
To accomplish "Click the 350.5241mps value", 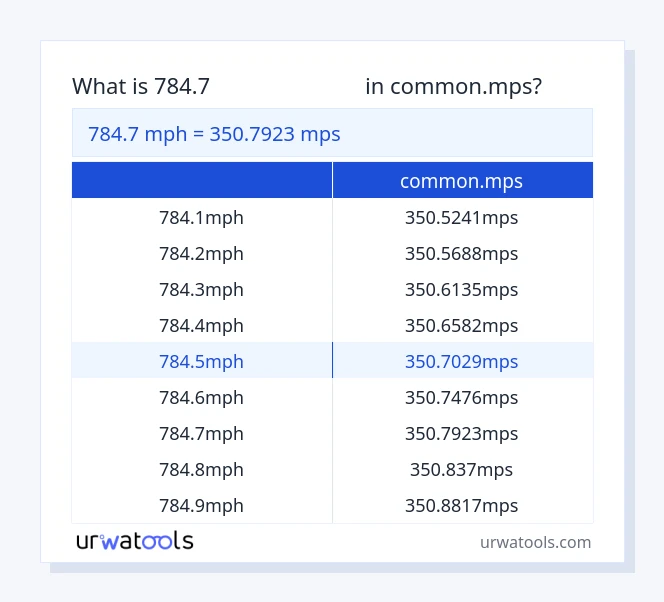I will pyautogui.click(x=461, y=217).
